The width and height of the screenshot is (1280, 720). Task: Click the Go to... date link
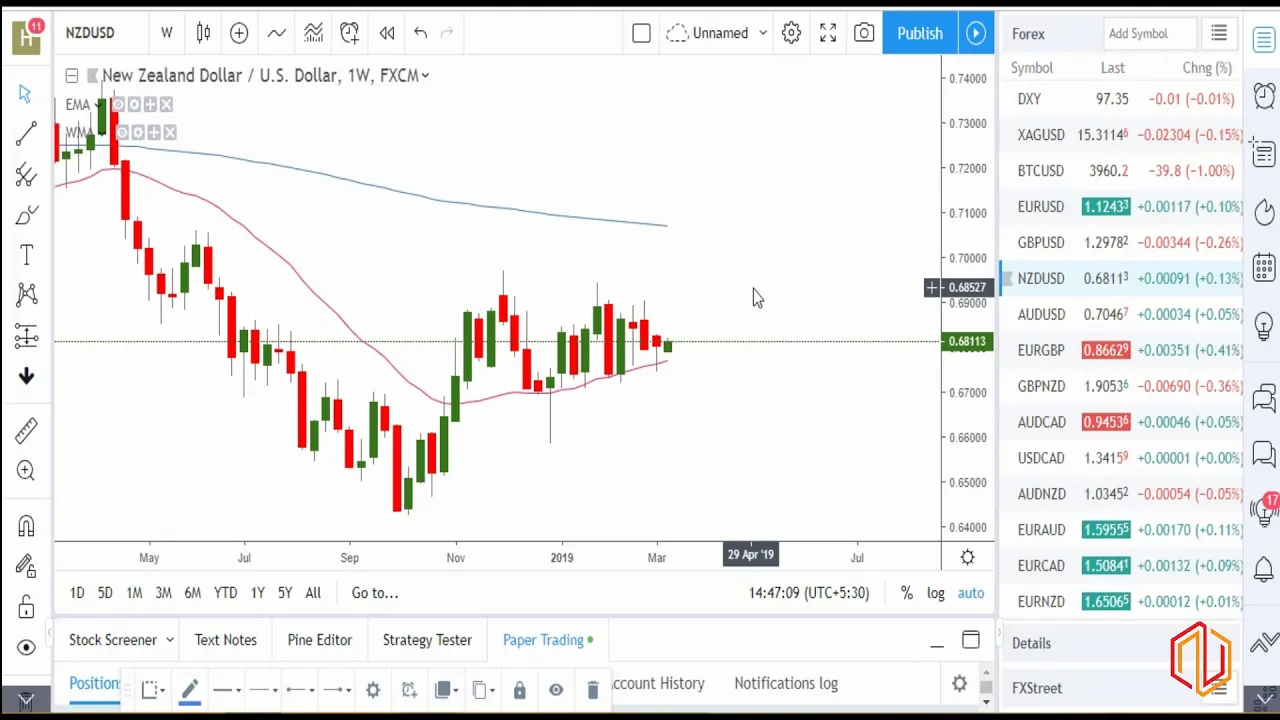pos(375,593)
